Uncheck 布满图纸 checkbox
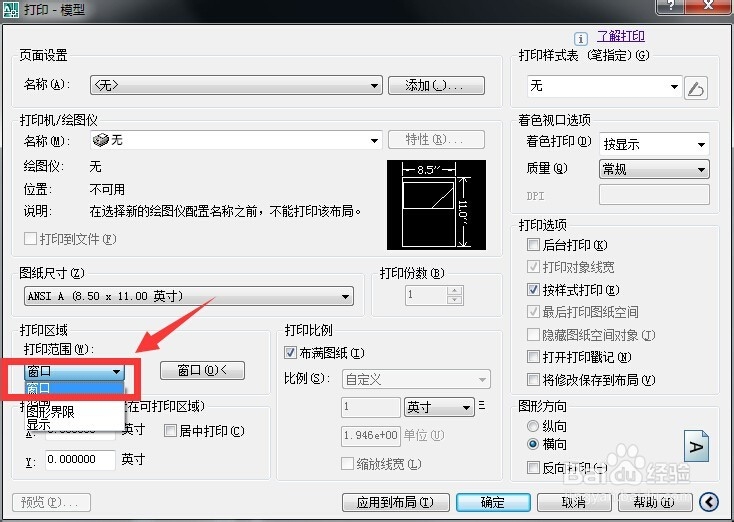The height and width of the screenshot is (522, 734). click(290, 353)
